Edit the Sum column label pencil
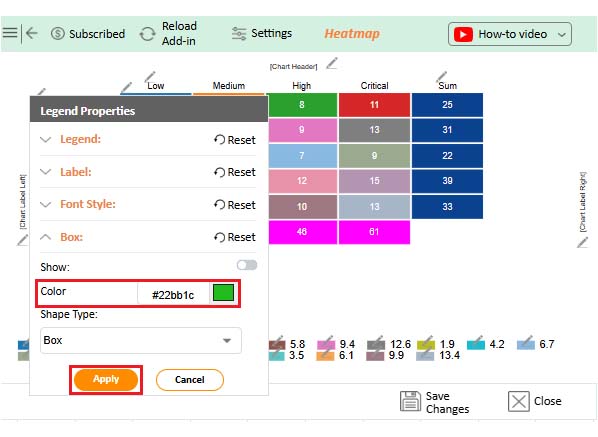The width and height of the screenshot is (598, 437). tap(441, 77)
